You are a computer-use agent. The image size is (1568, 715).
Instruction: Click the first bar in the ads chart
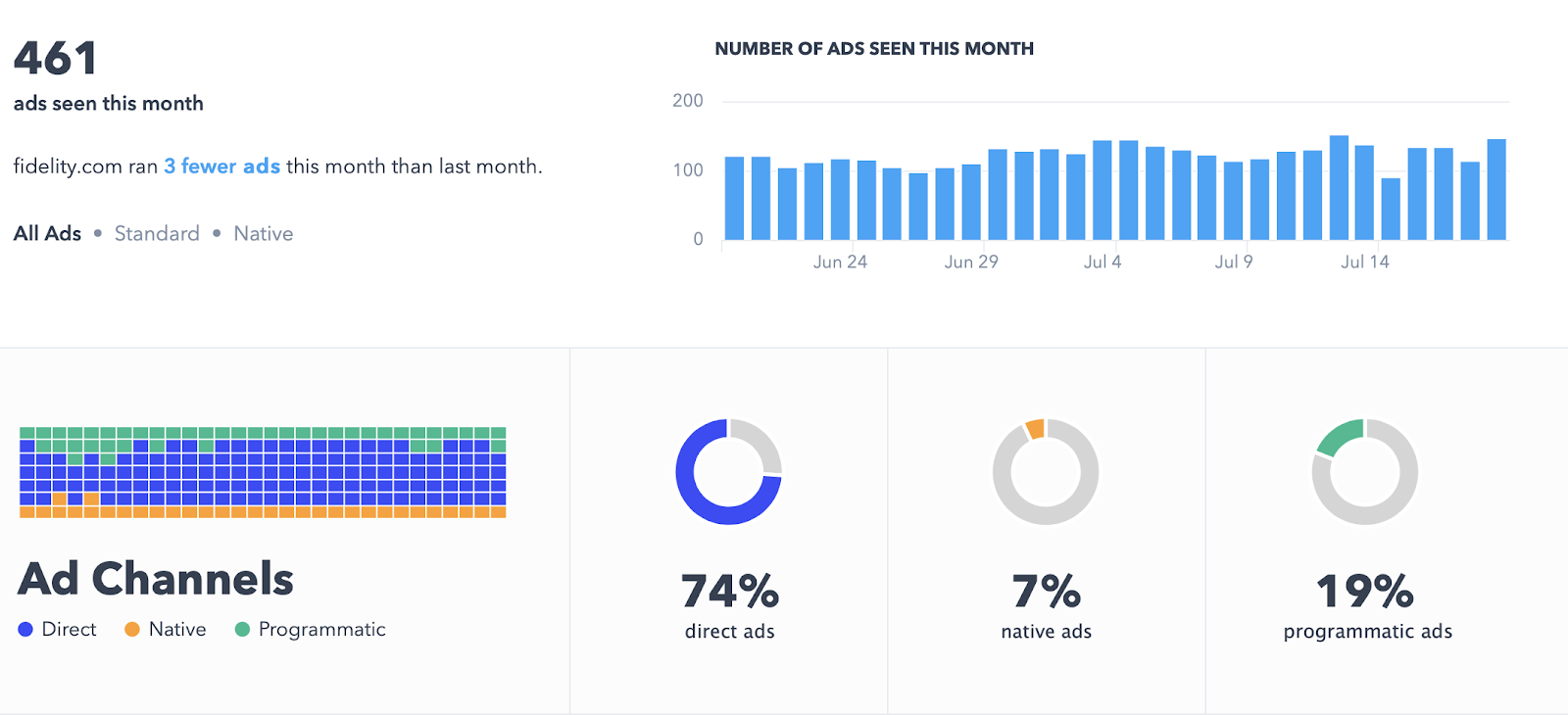(x=734, y=198)
